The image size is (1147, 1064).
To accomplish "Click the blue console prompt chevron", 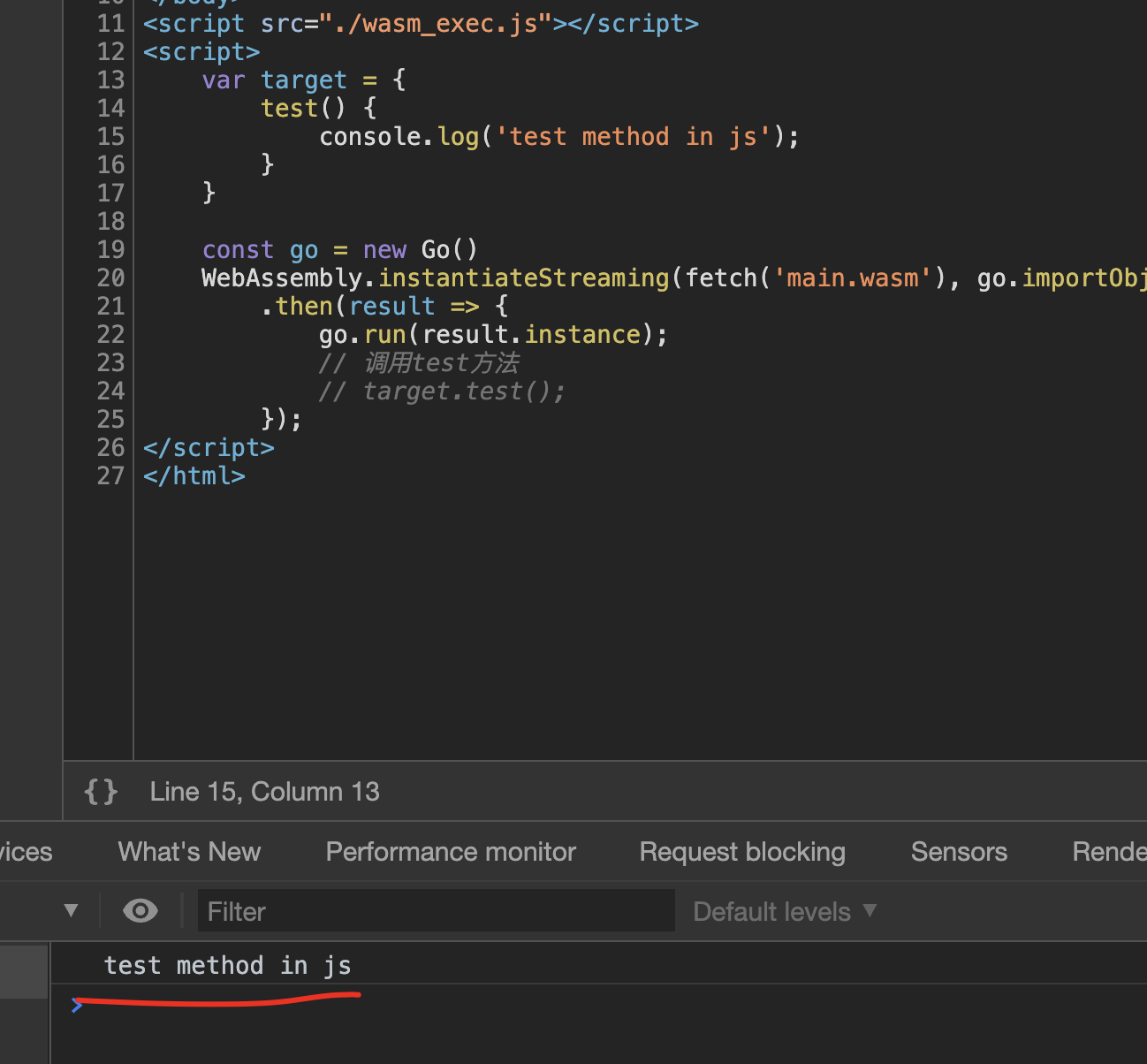I will (x=77, y=1004).
